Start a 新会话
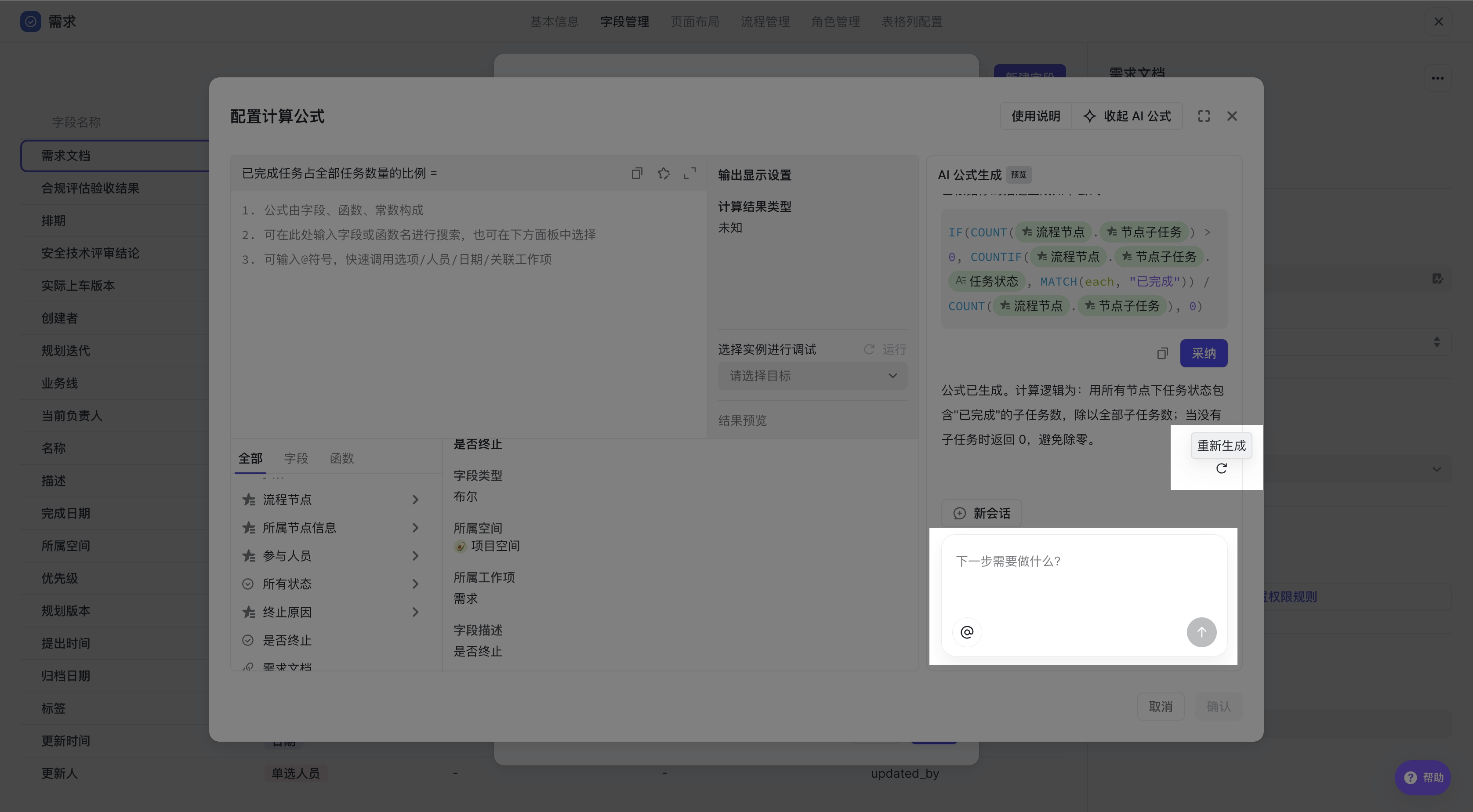Viewport: 1473px width, 812px height. [x=981, y=514]
